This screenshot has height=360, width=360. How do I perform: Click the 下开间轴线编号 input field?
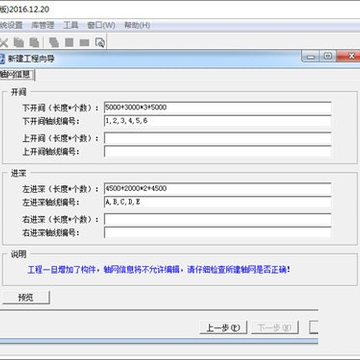pos(217,121)
